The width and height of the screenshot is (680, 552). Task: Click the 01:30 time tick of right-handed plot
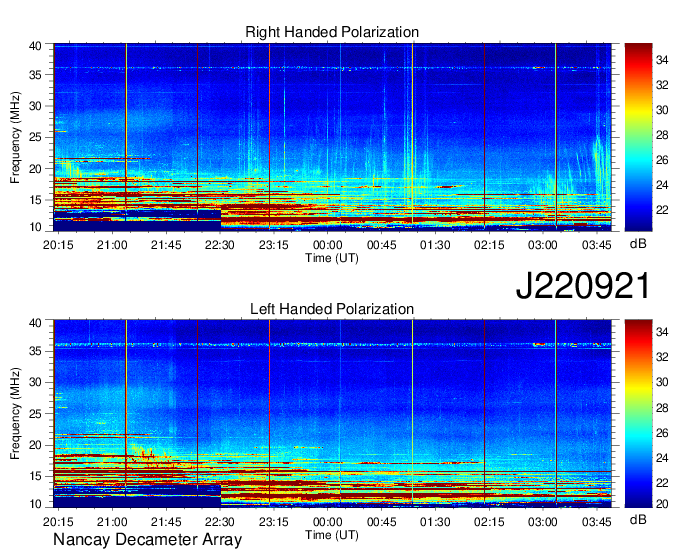coord(435,245)
